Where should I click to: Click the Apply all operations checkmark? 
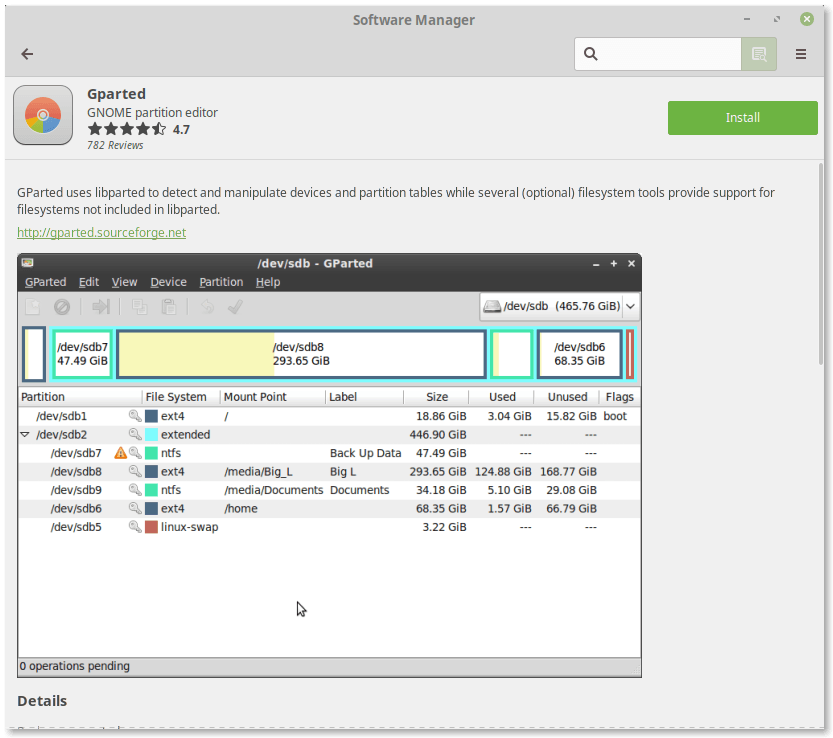(x=235, y=307)
